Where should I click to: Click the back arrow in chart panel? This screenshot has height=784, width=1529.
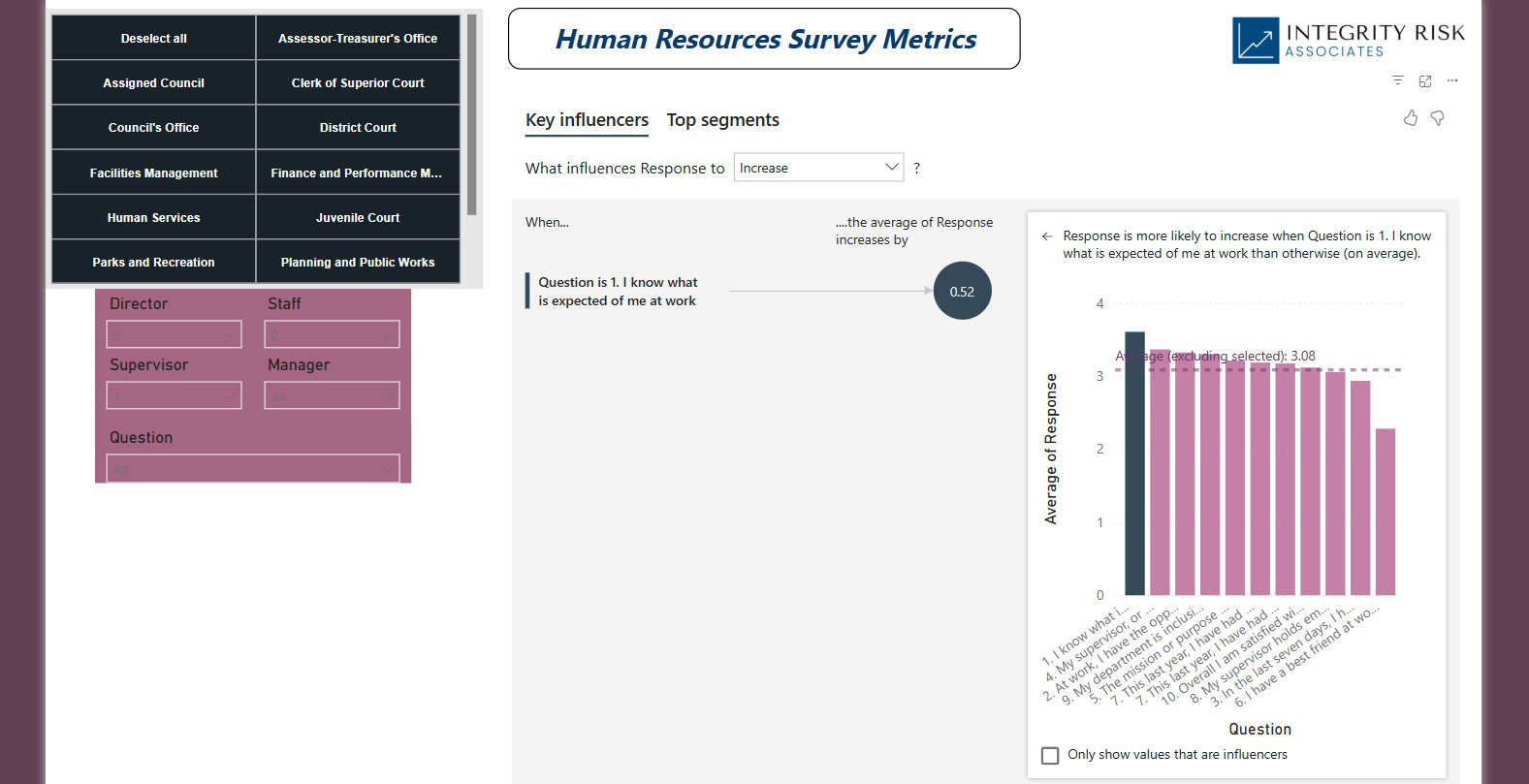(x=1047, y=236)
